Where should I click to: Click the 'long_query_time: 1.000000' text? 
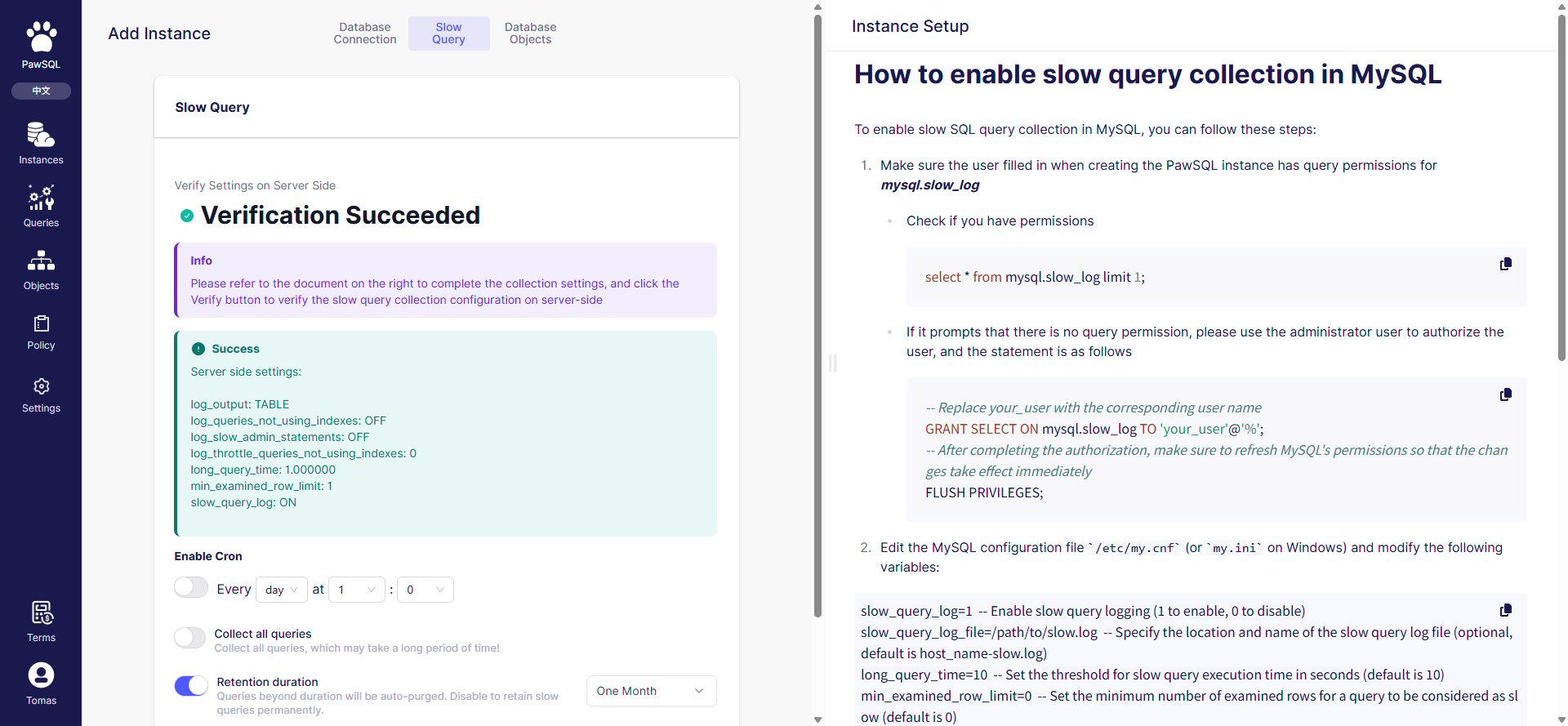263,470
